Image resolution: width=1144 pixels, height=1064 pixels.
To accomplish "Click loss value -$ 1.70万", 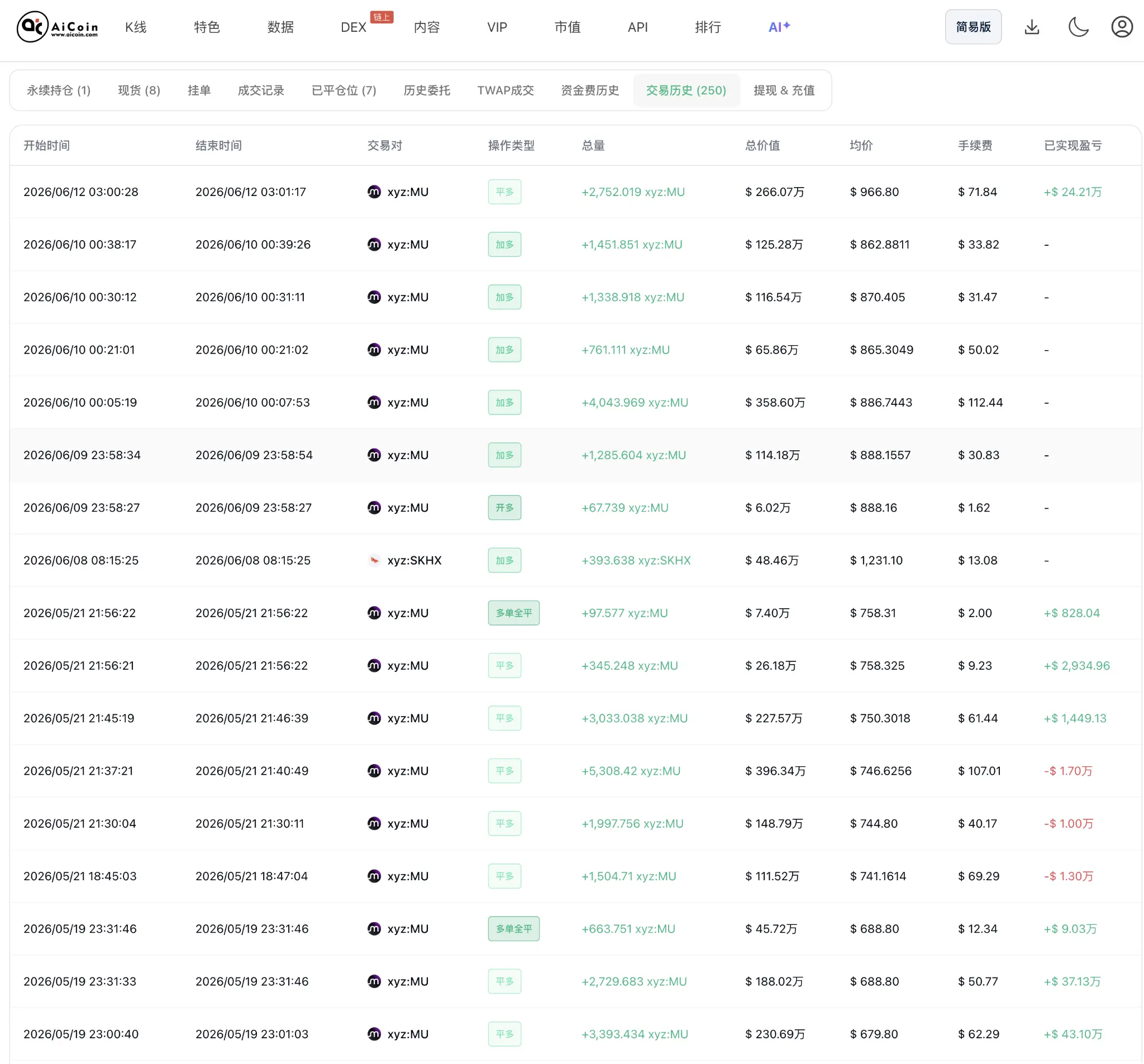I will click(x=1068, y=771).
